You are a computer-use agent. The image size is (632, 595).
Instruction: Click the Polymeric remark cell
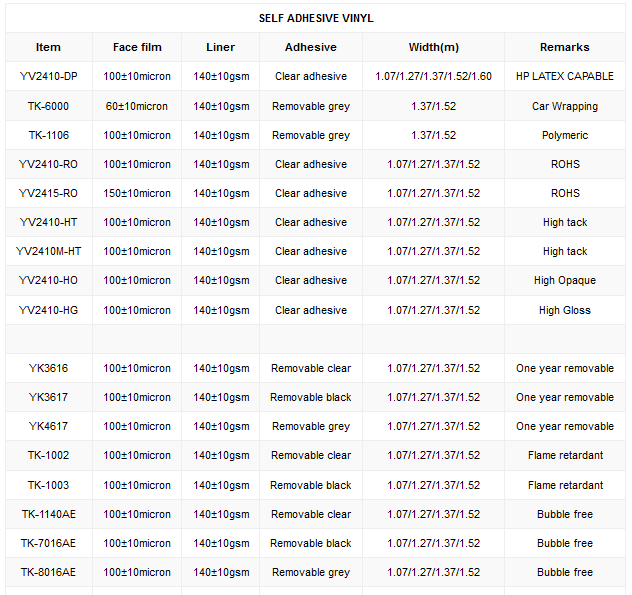coord(565,135)
